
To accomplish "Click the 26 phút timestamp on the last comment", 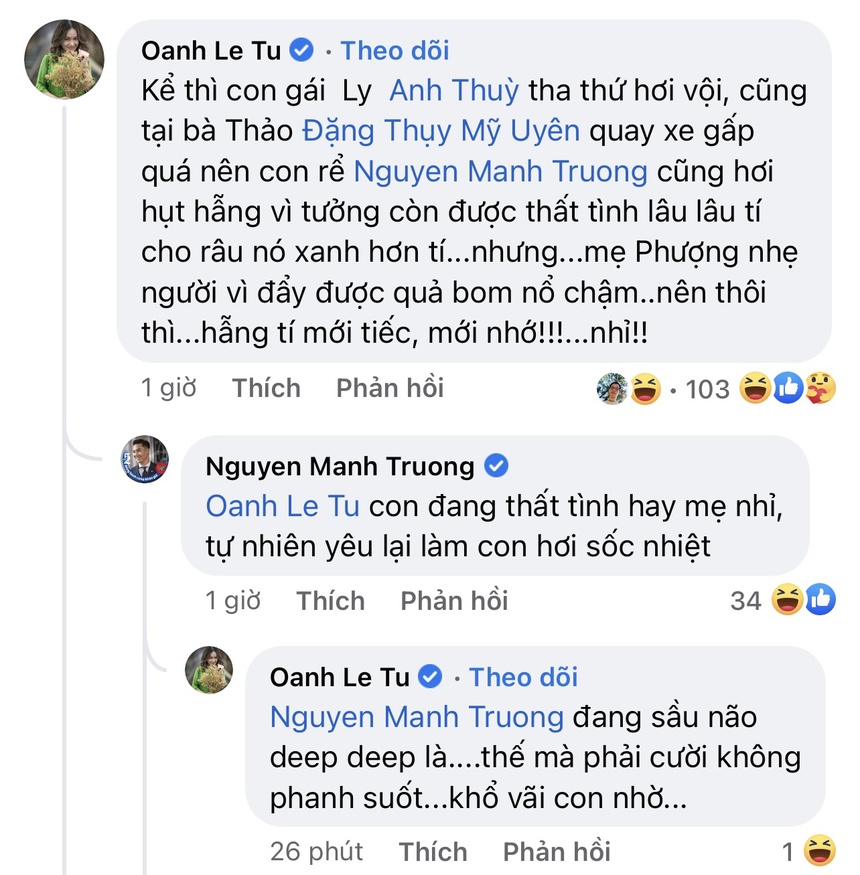I will (313, 850).
